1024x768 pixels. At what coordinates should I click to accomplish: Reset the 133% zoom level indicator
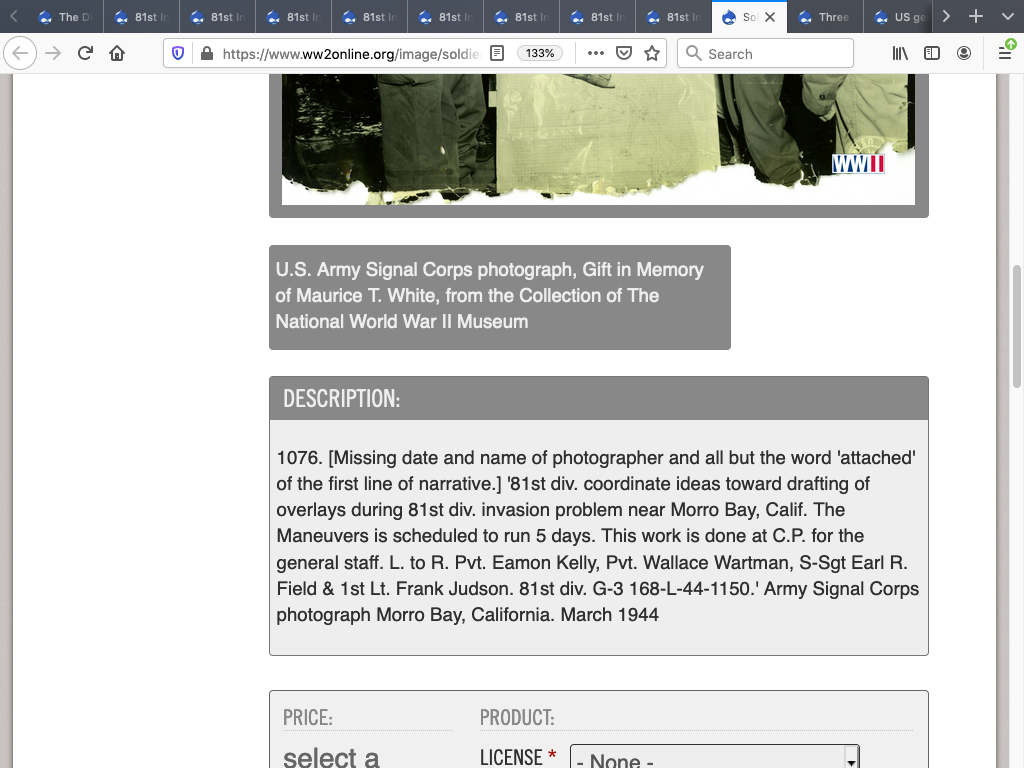pyautogui.click(x=540, y=54)
